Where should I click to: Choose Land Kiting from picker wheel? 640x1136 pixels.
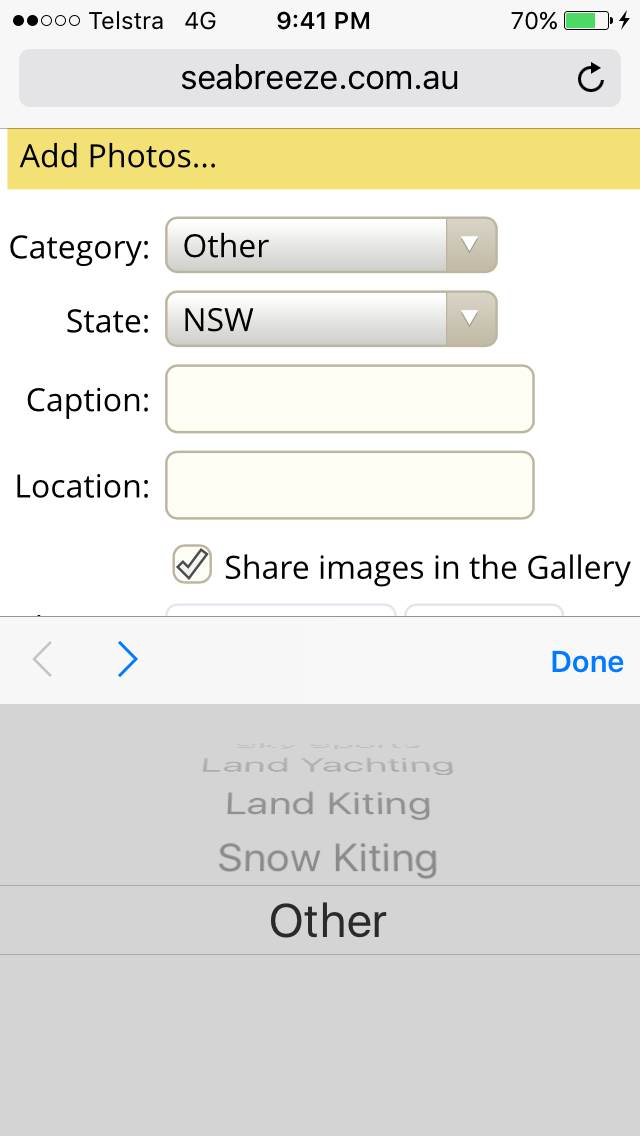pyautogui.click(x=328, y=803)
